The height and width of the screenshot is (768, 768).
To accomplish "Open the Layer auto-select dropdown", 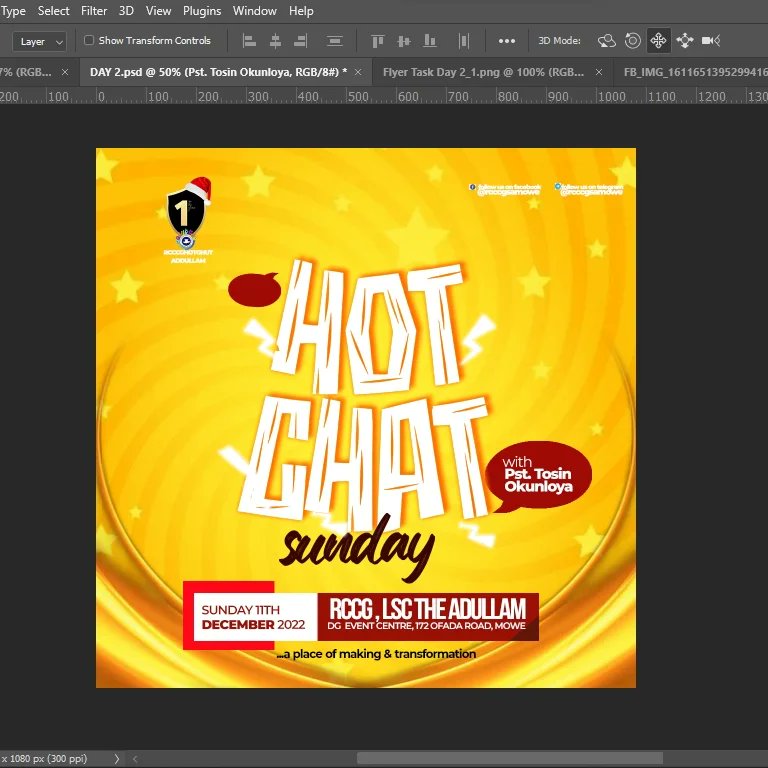I will coord(40,42).
